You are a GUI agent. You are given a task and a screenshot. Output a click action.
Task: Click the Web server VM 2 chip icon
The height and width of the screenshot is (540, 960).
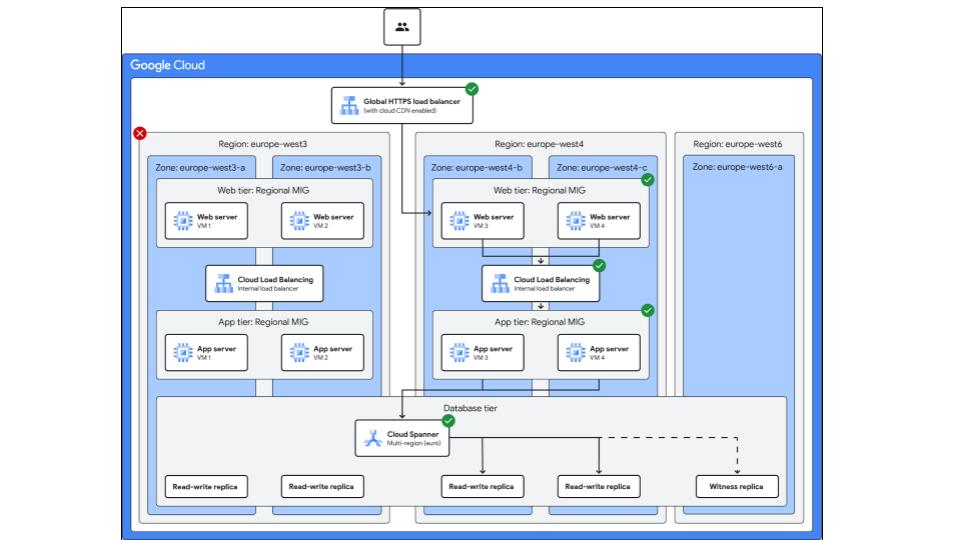[x=299, y=220]
